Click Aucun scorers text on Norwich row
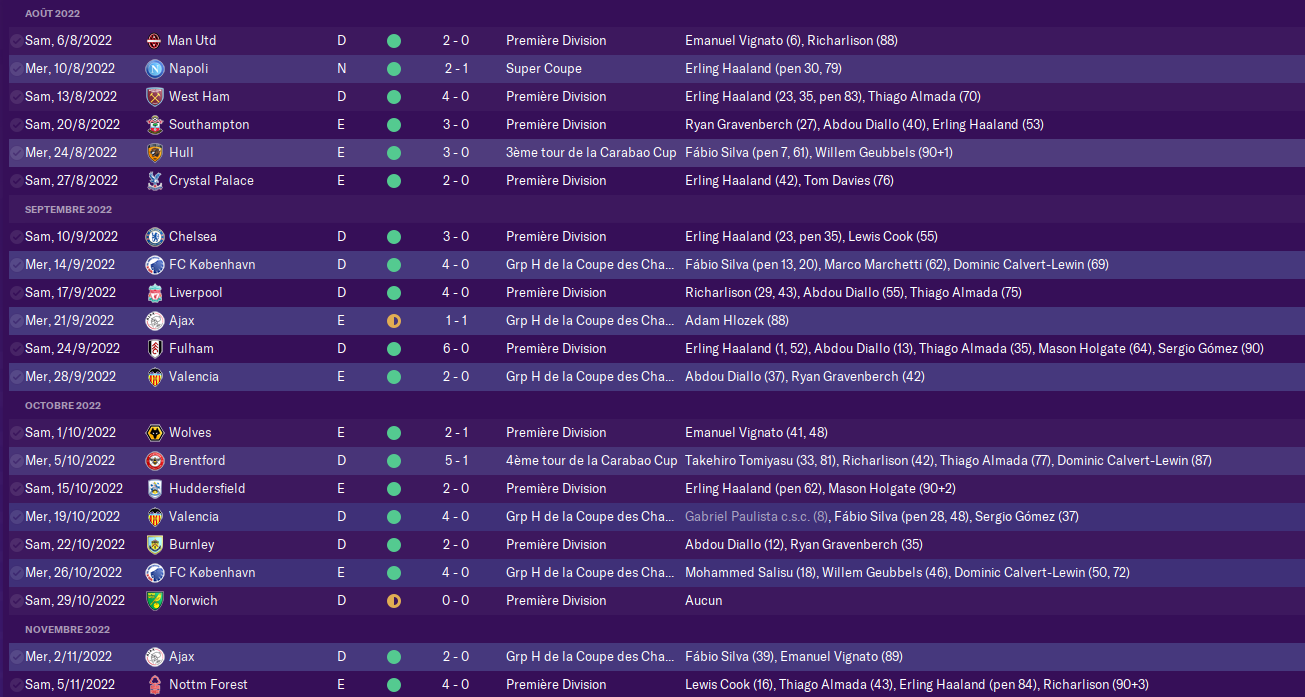This screenshot has width=1305, height=697. point(703,601)
